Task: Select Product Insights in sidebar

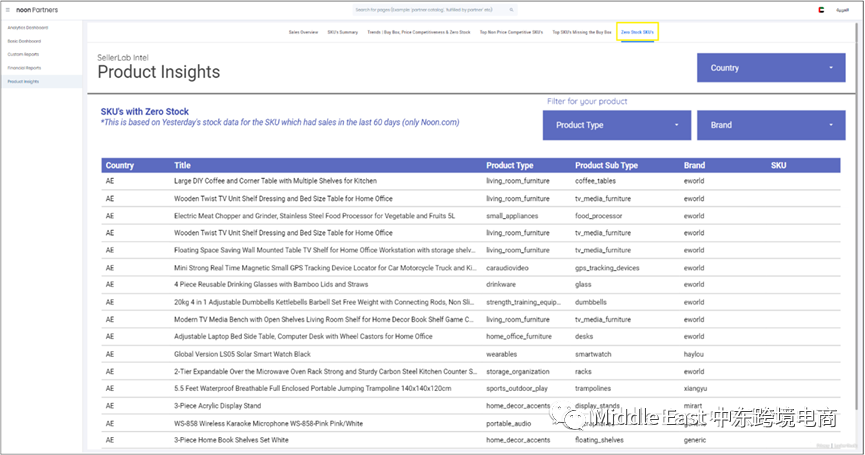Action: (23, 82)
